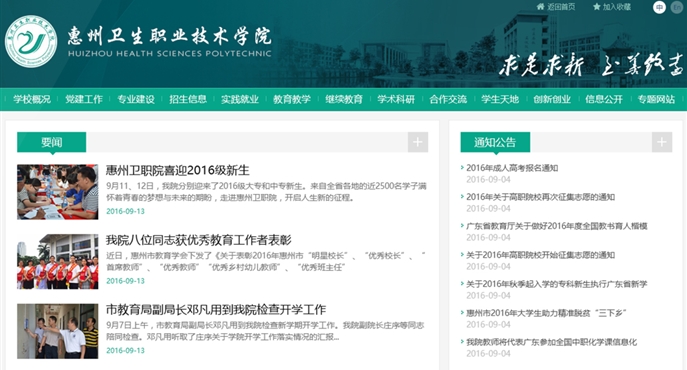Expand the 通知公告 plus button
687x370 pixels.
click(662, 142)
